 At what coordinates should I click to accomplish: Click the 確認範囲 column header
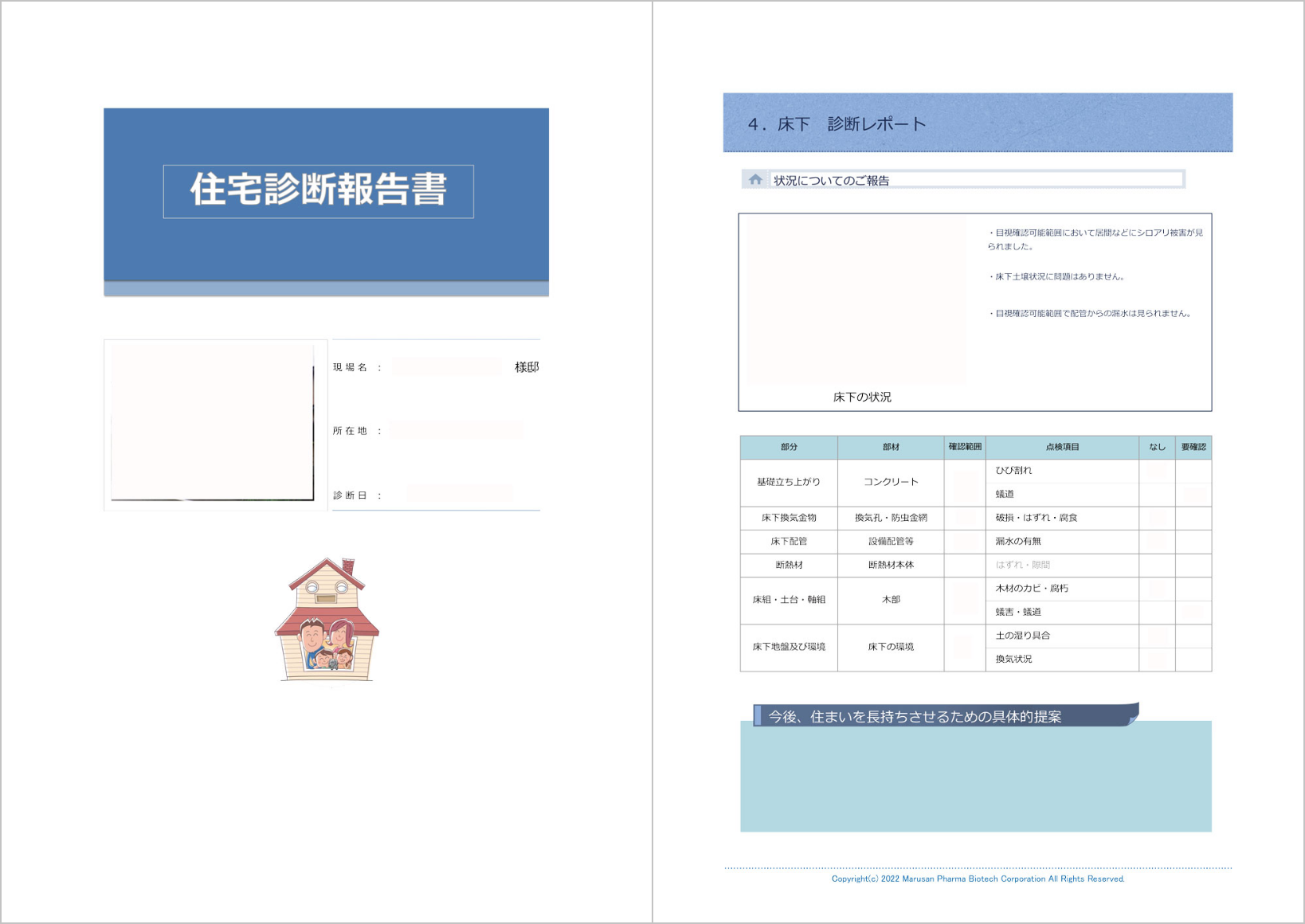[965, 447]
